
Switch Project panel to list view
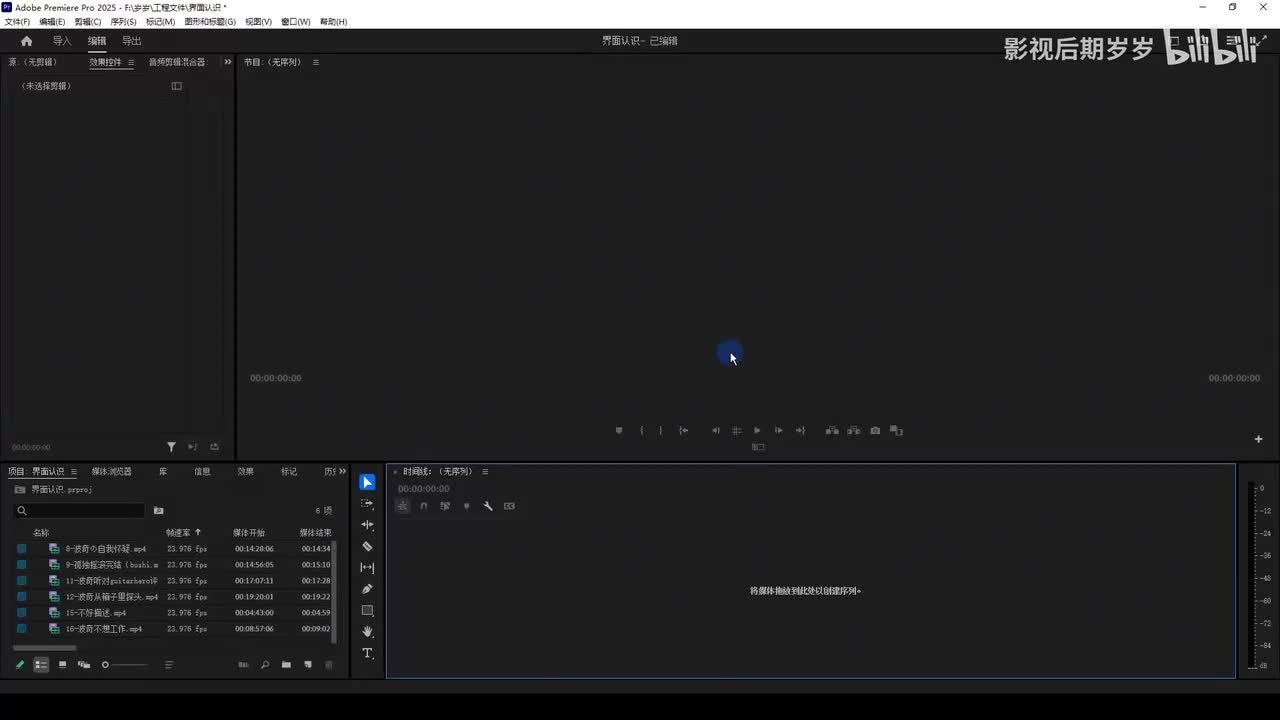coord(41,665)
